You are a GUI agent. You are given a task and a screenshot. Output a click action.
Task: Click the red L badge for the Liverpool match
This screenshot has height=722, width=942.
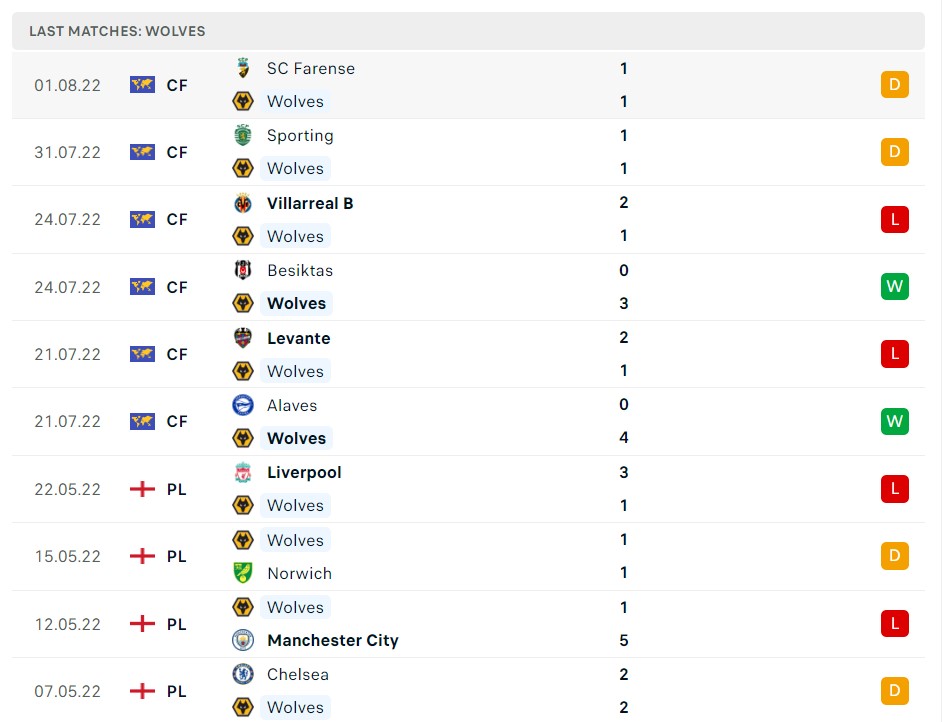click(894, 489)
